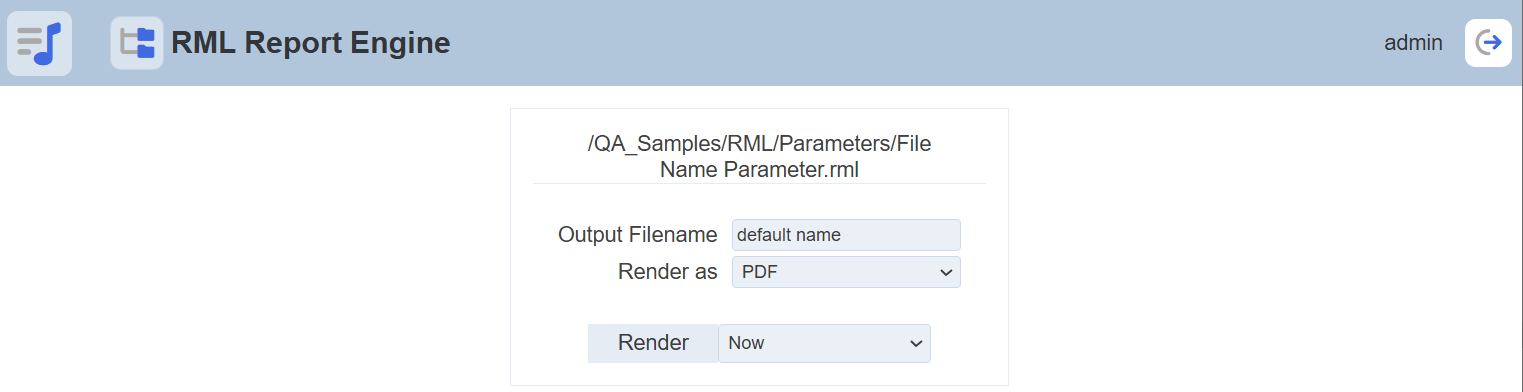Click the Output Filename label
The image size is (1523, 392).
(x=638, y=235)
